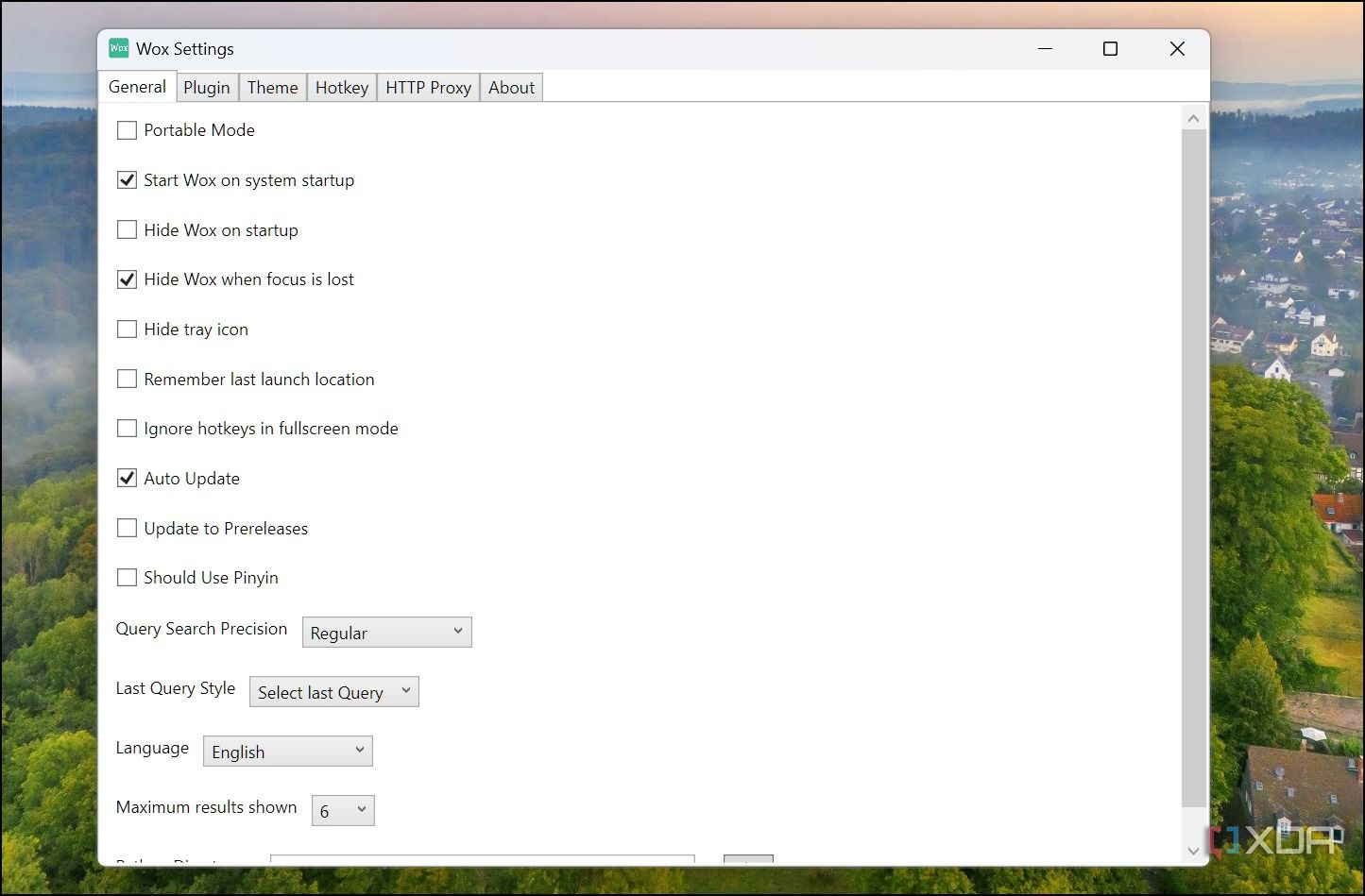
Task: Switch to the Theme tab
Action: click(x=272, y=87)
